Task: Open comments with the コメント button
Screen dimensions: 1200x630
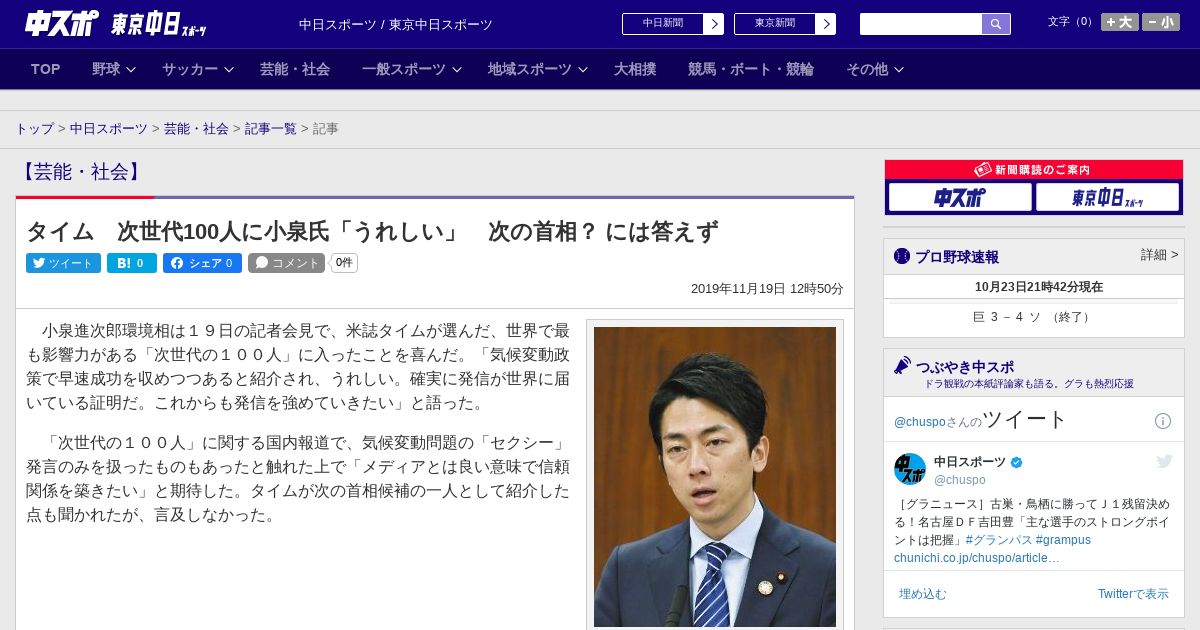Action: point(286,263)
